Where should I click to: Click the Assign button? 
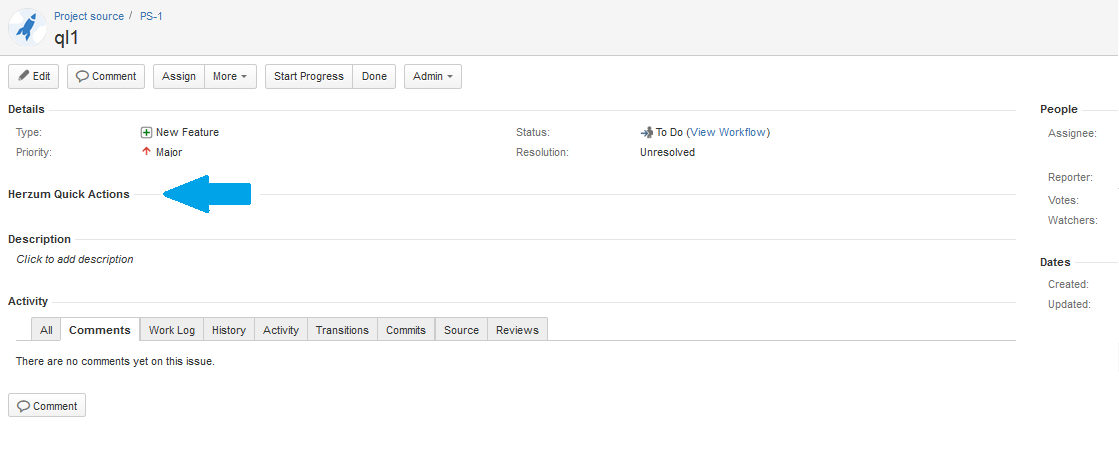(179, 76)
